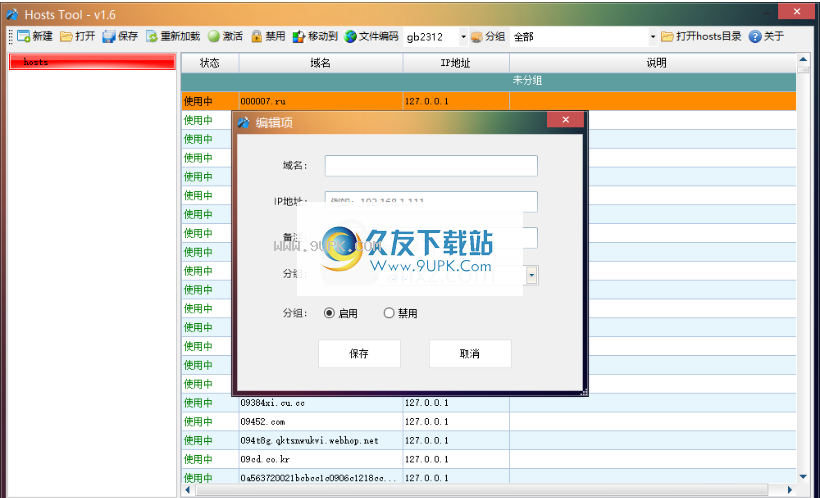
Task: Click the 状态 column header
Action: point(210,63)
